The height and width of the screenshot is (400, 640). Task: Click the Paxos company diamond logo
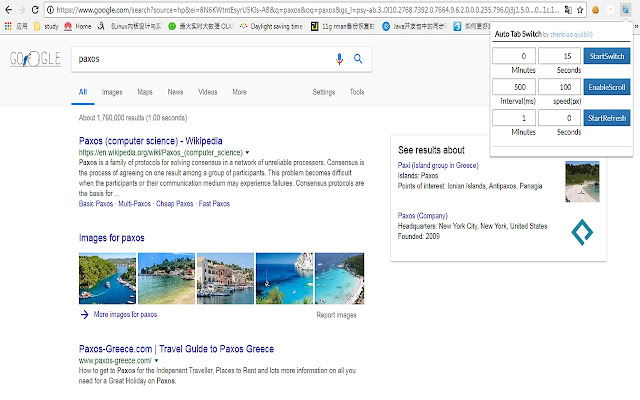point(582,232)
